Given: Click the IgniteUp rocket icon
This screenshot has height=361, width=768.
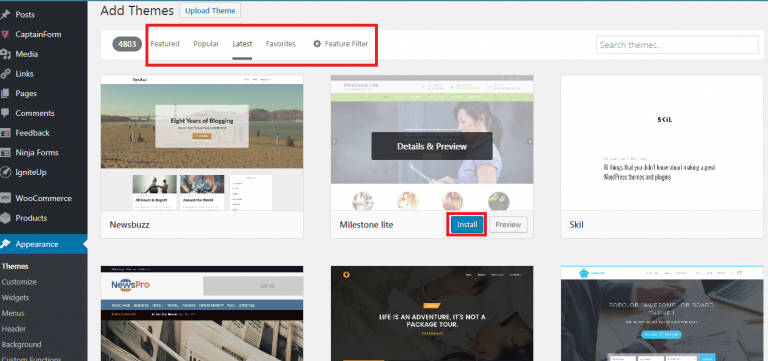Looking at the screenshot, I should [5, 172].
